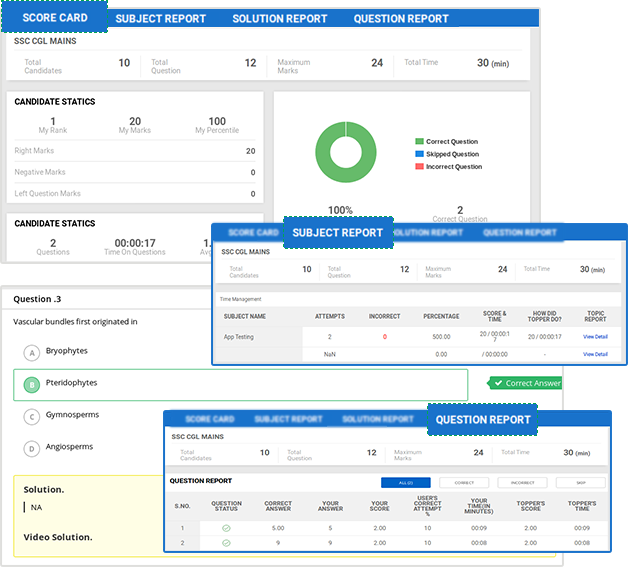The height and width of the screenshot is (567, 628).
Task: Click the My Percentile value 100
Action: pyautogui.click(x=217, y=121)
